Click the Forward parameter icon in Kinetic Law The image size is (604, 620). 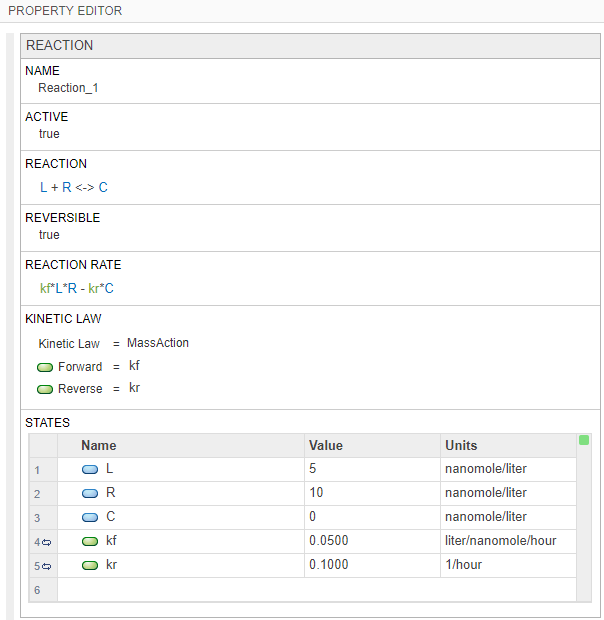(x=45, y=367)
